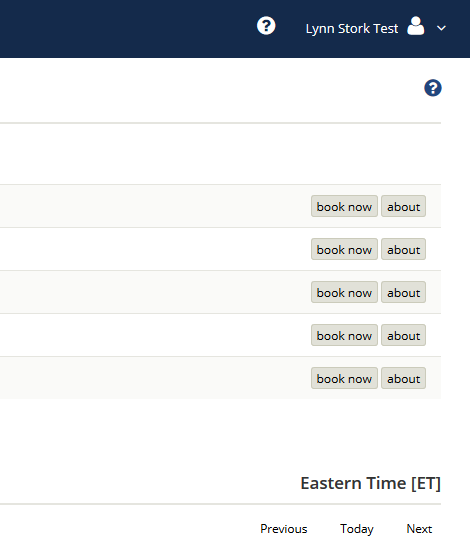The height and width of the screenshot is (542, 470).
Task: Click book now in fourth row
Action: click(x=344, y=335)
